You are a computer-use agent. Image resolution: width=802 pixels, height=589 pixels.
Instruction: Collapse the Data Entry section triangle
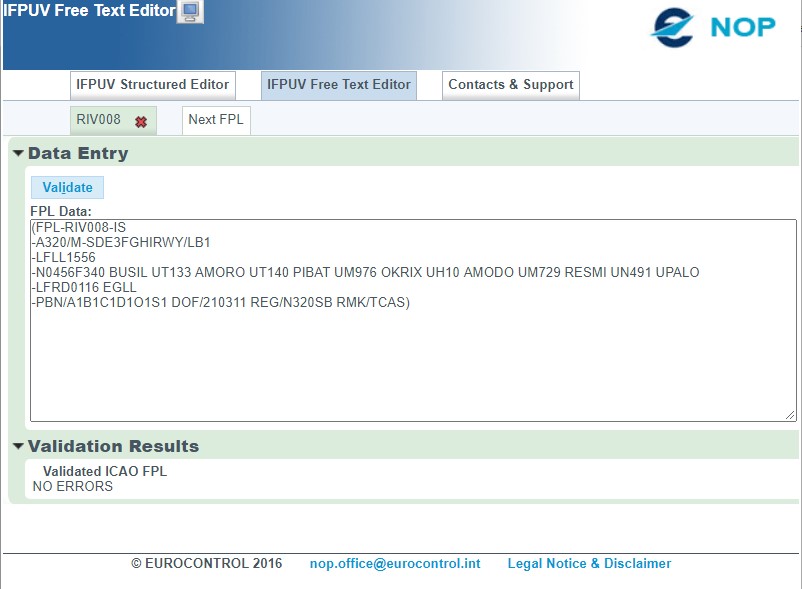pyautogui.click(x=18, y=153)
